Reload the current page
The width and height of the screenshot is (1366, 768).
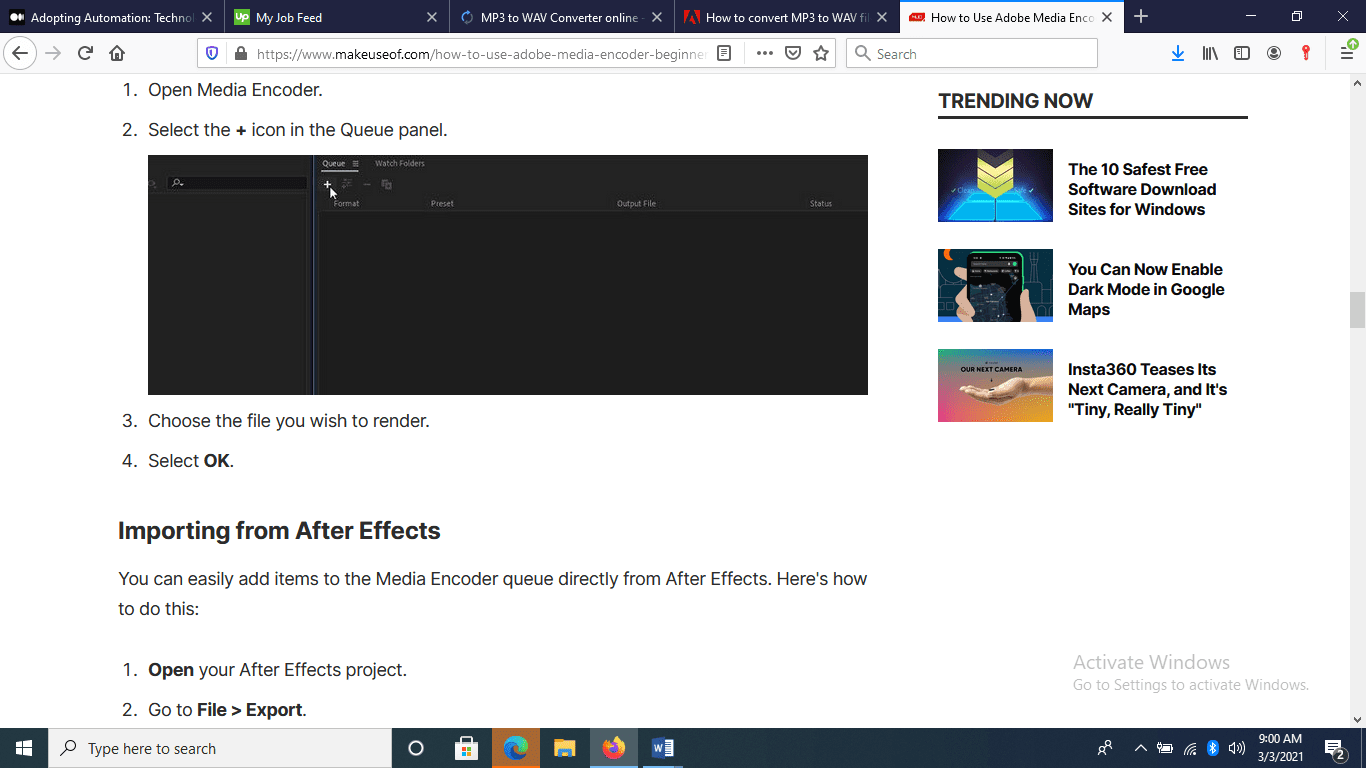(x=85, y=53)
